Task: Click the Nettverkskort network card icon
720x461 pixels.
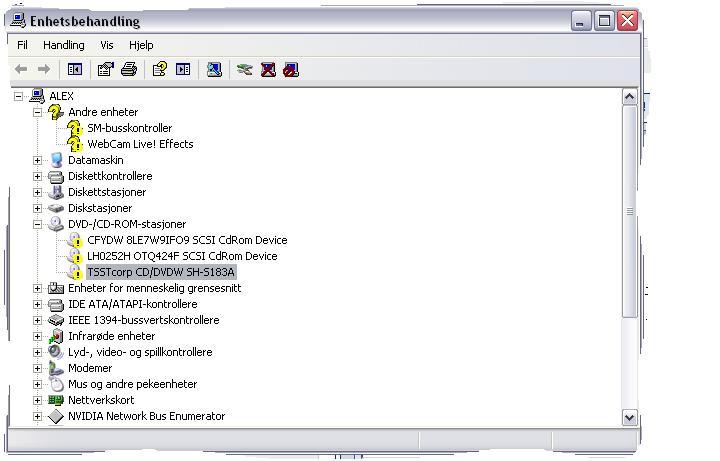Action: (x=56, y=400)
